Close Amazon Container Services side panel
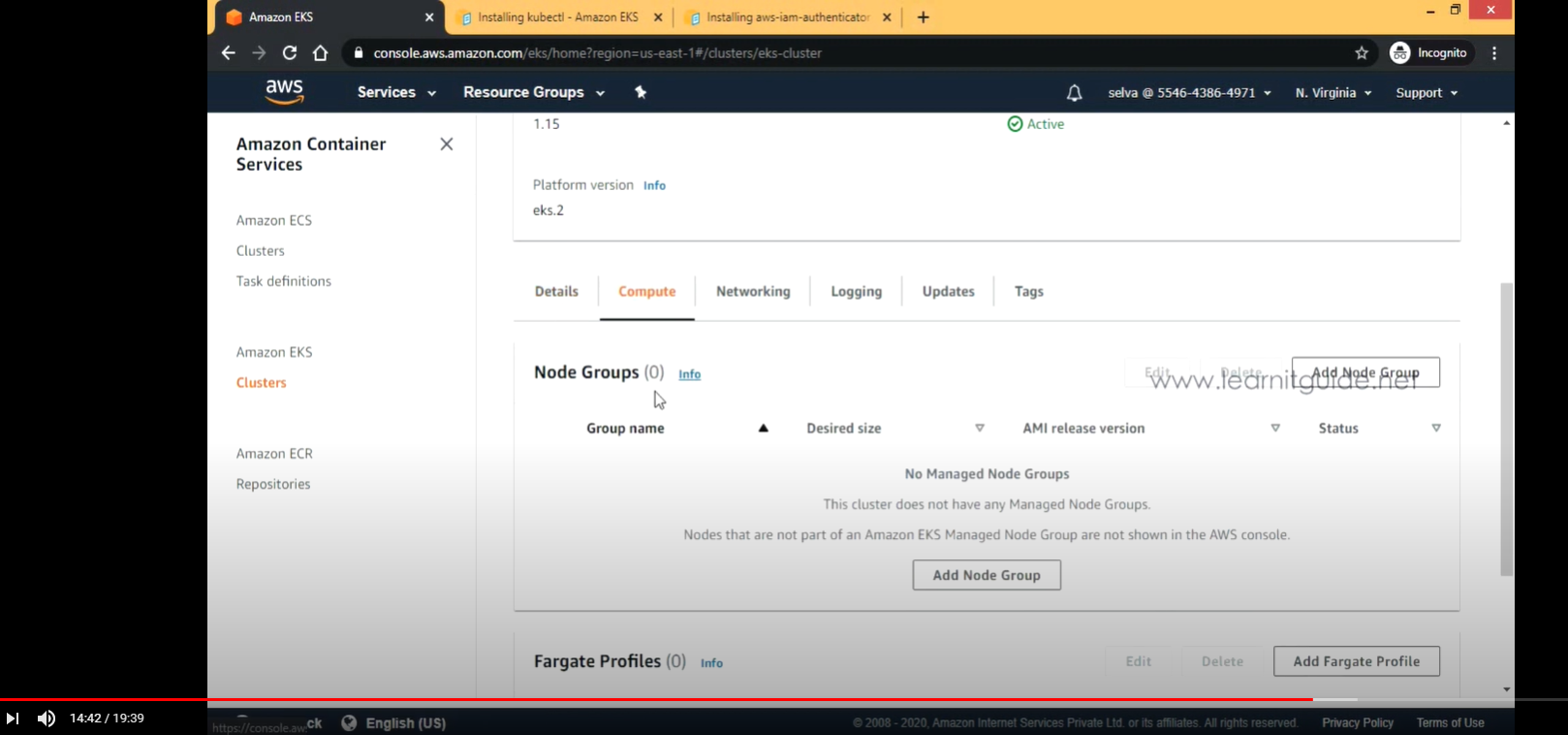This screenshot has height=735, width=1568. (x=447, y=144)
